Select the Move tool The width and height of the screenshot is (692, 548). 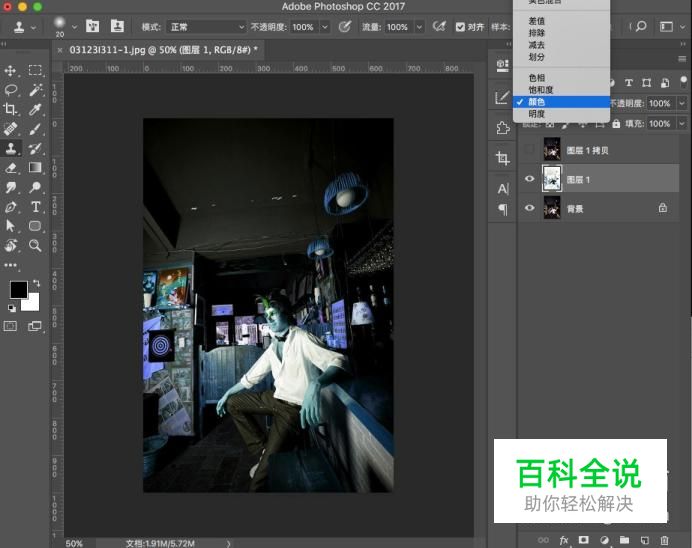click(x=10, y=71)
